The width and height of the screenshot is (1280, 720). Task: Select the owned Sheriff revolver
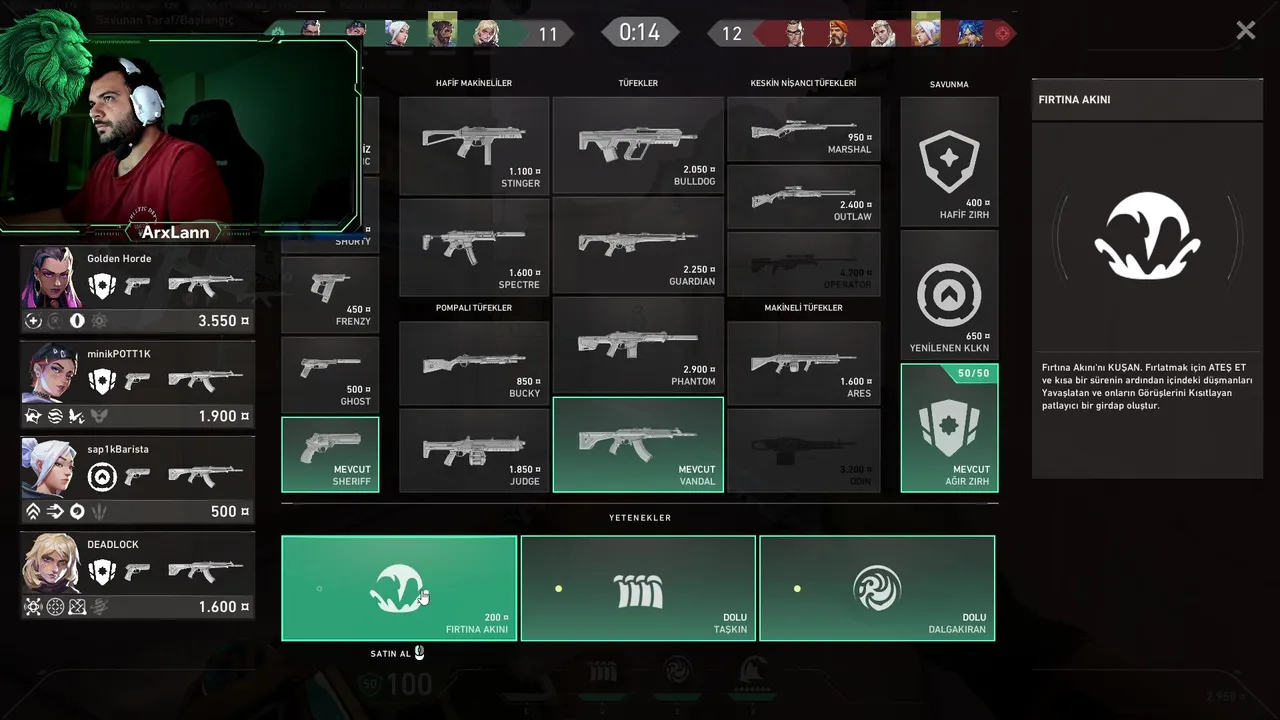pos(330,455)
